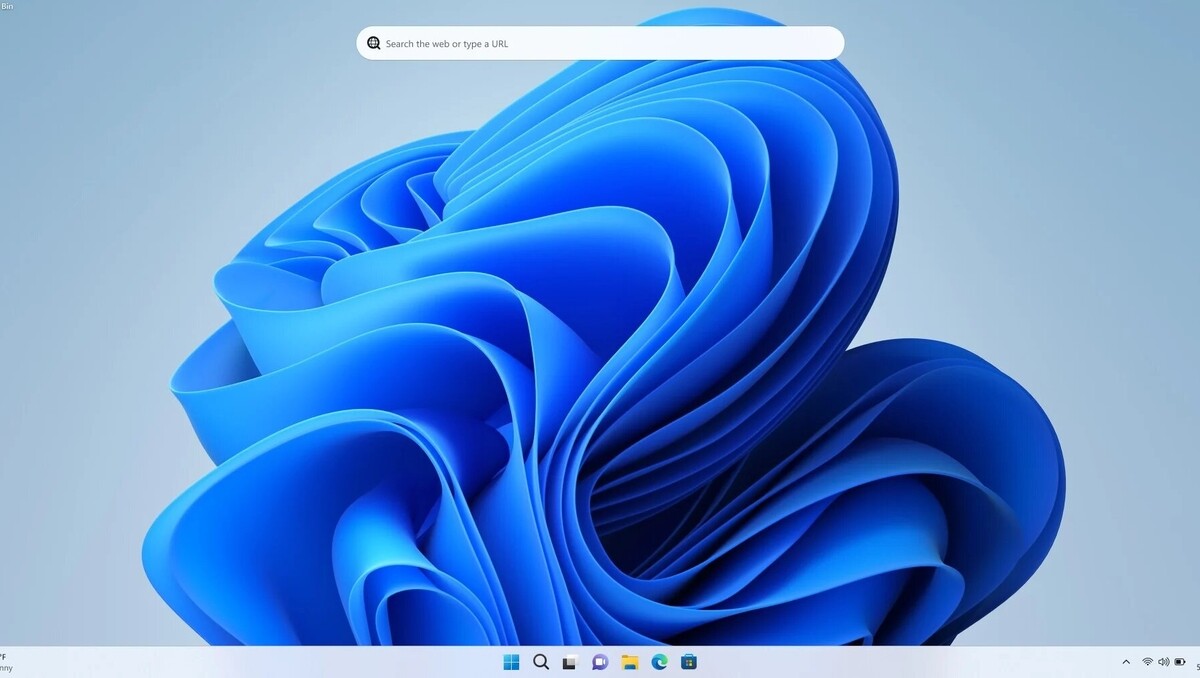Screen dimensions: 1200x678
Task: Open Microsoft Store from the taskbar
Action: (689, 662)
